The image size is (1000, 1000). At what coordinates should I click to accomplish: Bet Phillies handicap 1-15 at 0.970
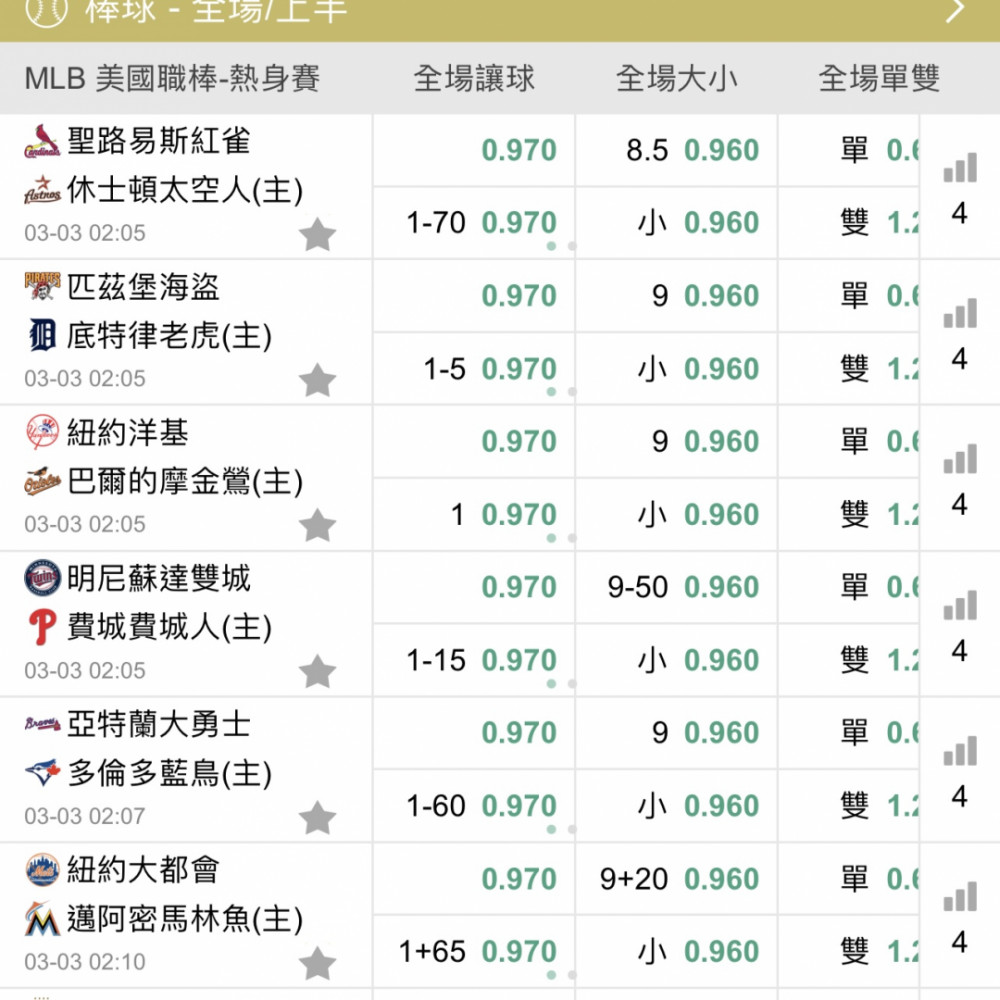(x=474, y=660)
